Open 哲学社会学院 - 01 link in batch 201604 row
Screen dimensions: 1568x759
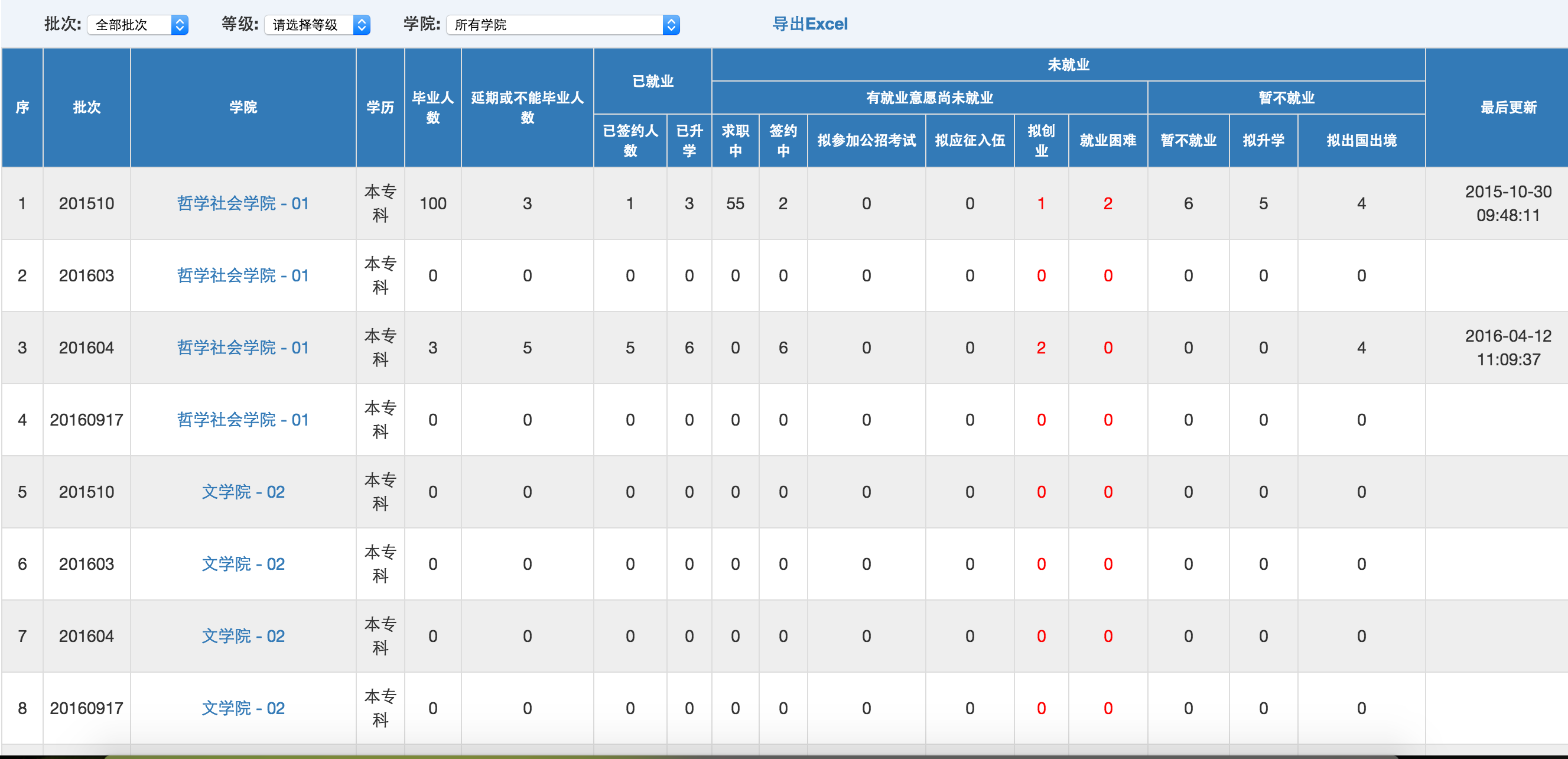pyautogui.click(x=243, y=348)
